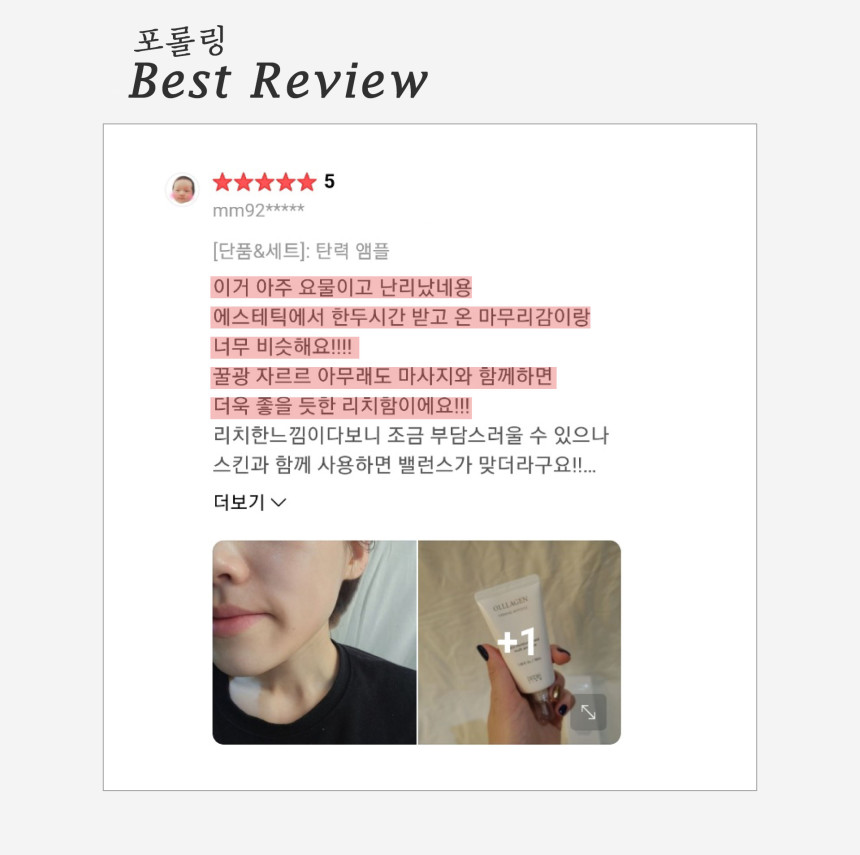Click the rating score number 5
Screen dimensions: 860x855
click(x=329, y=182)
